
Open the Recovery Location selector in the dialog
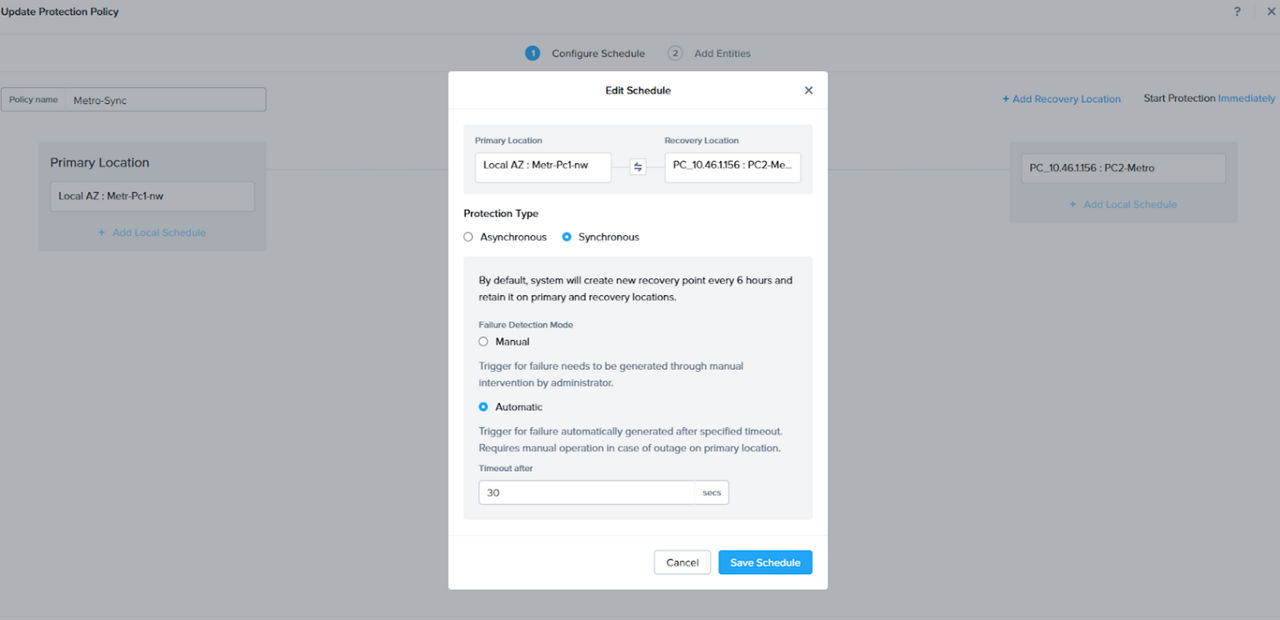(x=732, y=167)
